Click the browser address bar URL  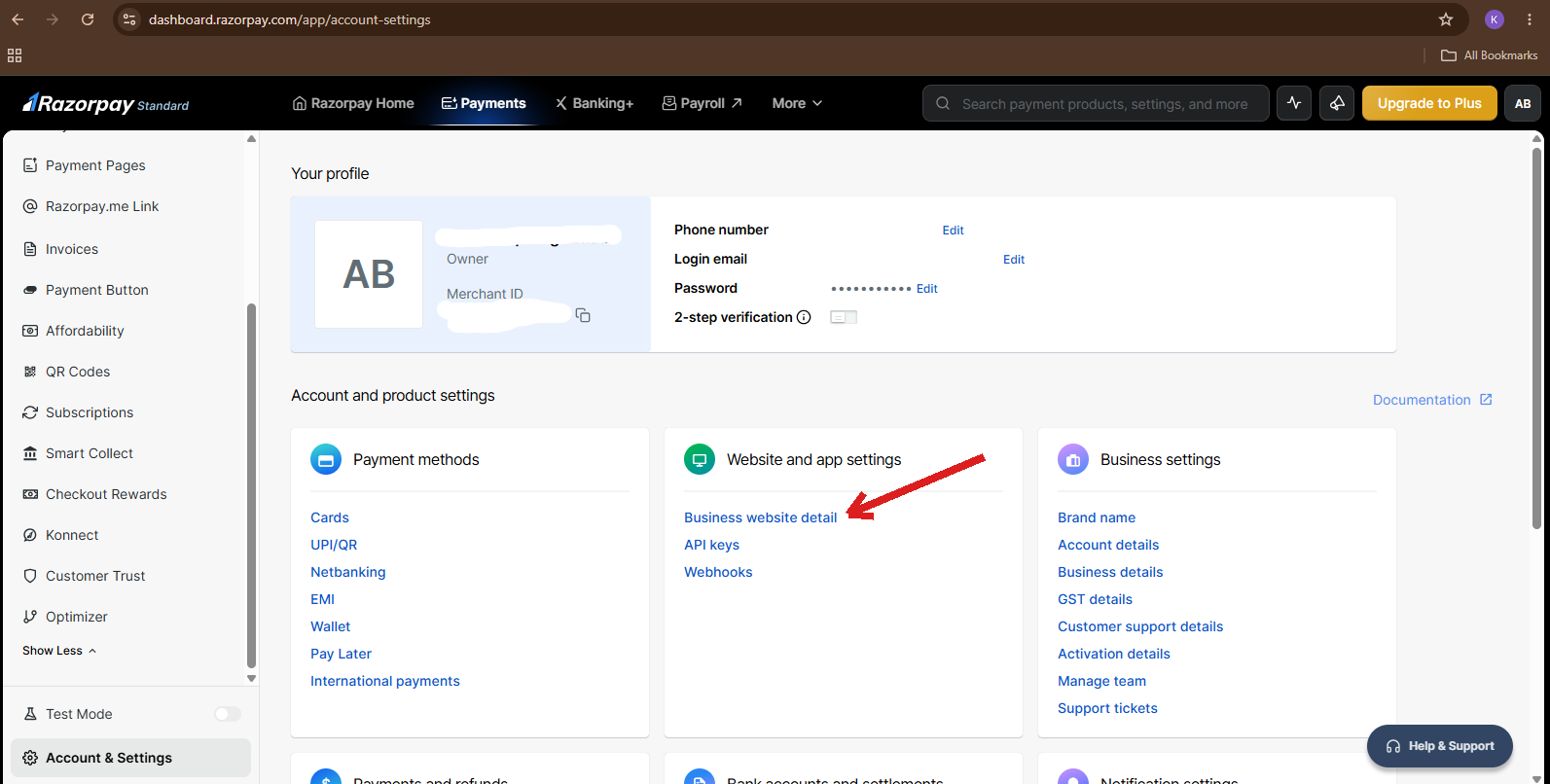pos(290,19)
